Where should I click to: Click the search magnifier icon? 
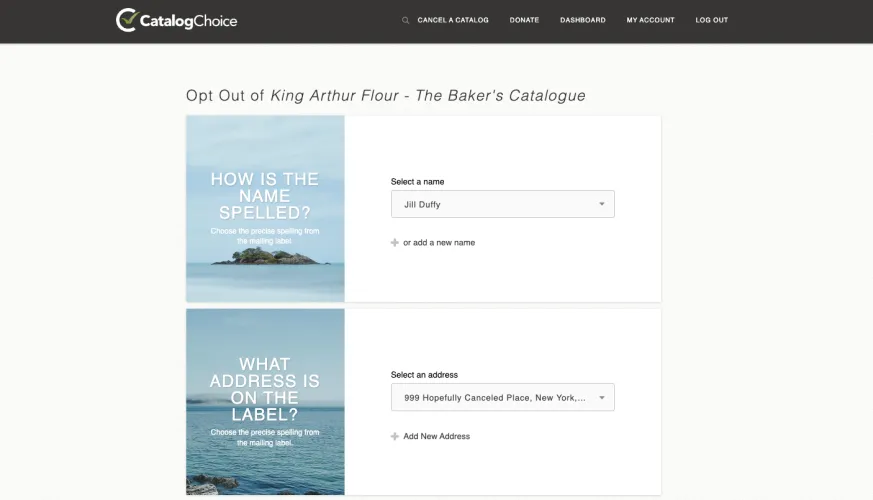(405, 20)
